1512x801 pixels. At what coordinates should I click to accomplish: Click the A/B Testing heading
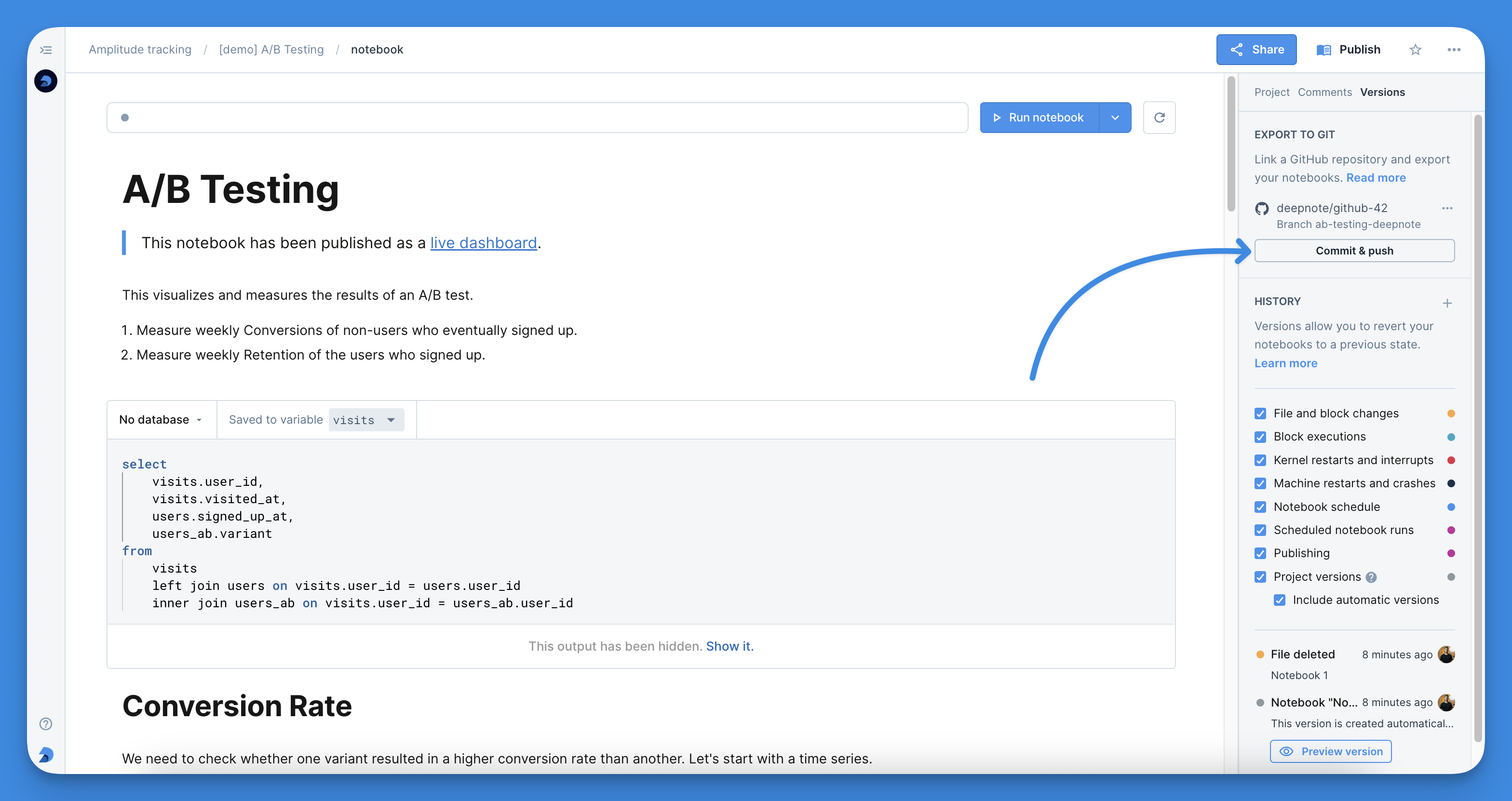[230, 189]
